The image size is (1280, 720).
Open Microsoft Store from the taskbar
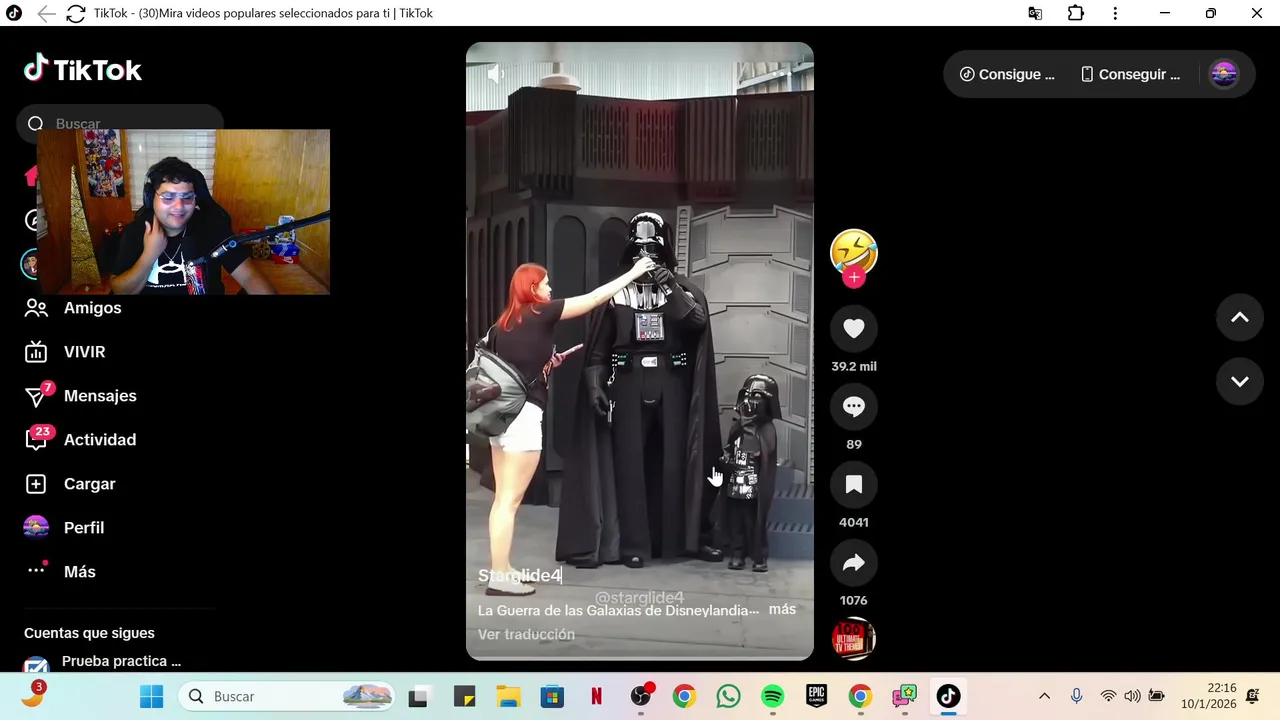pos(552,696)
